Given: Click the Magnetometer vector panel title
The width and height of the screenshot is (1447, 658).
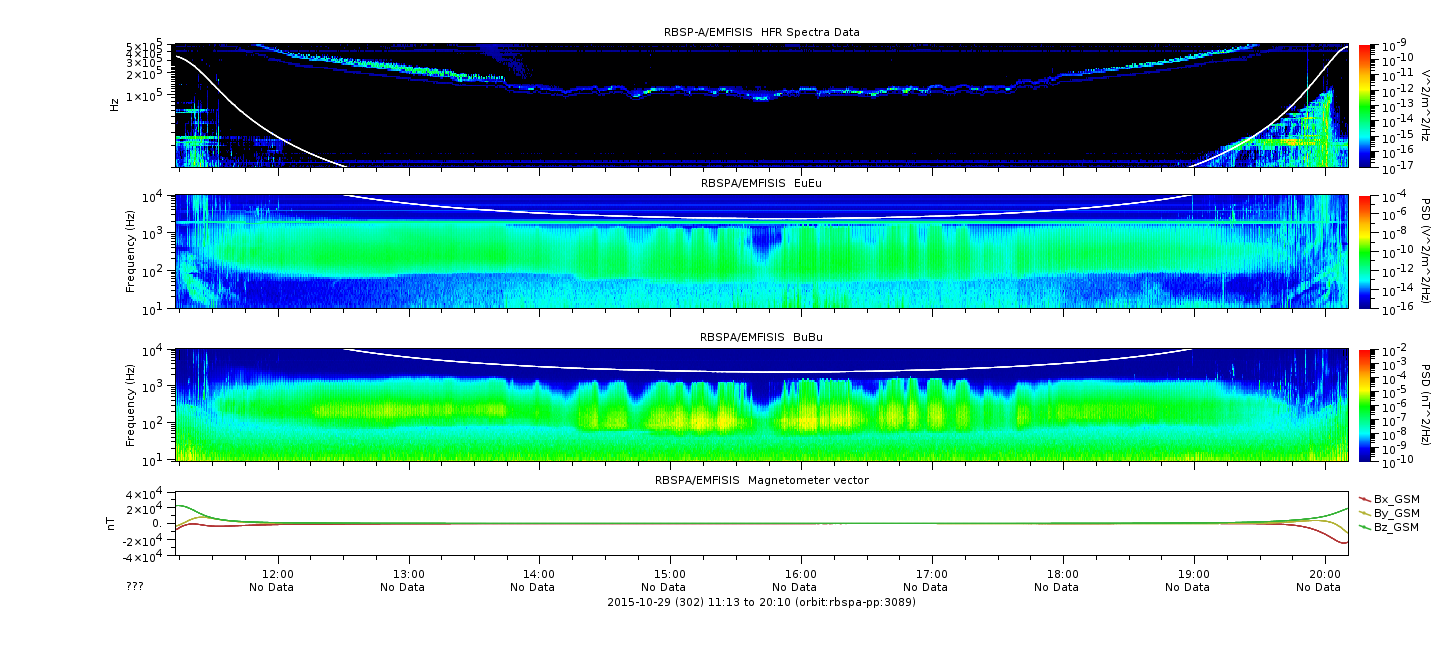Looking at the screenshot, I should [762, 480].
